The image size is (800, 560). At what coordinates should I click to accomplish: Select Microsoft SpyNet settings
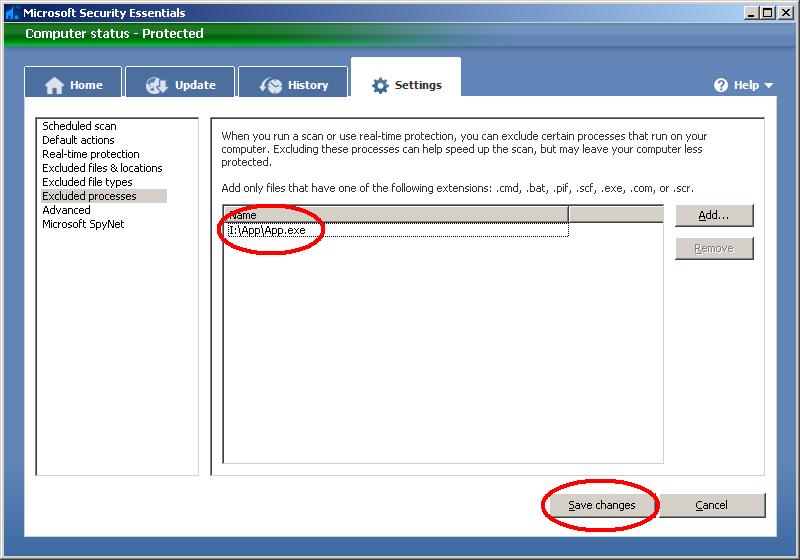click(x=83, y=224)
